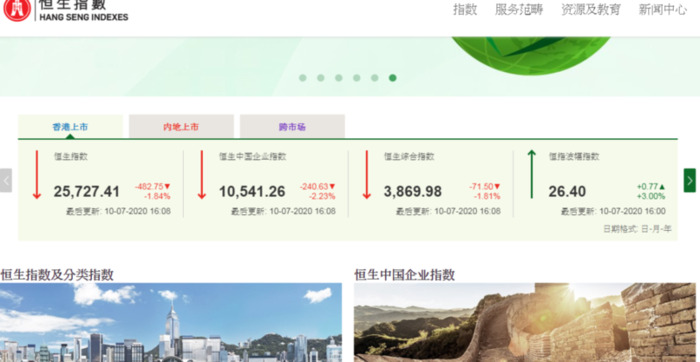Click the value 3,869.98

[412, 192]
